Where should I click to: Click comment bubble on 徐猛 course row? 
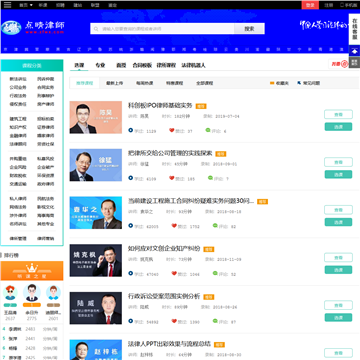[x=210, y=178]
